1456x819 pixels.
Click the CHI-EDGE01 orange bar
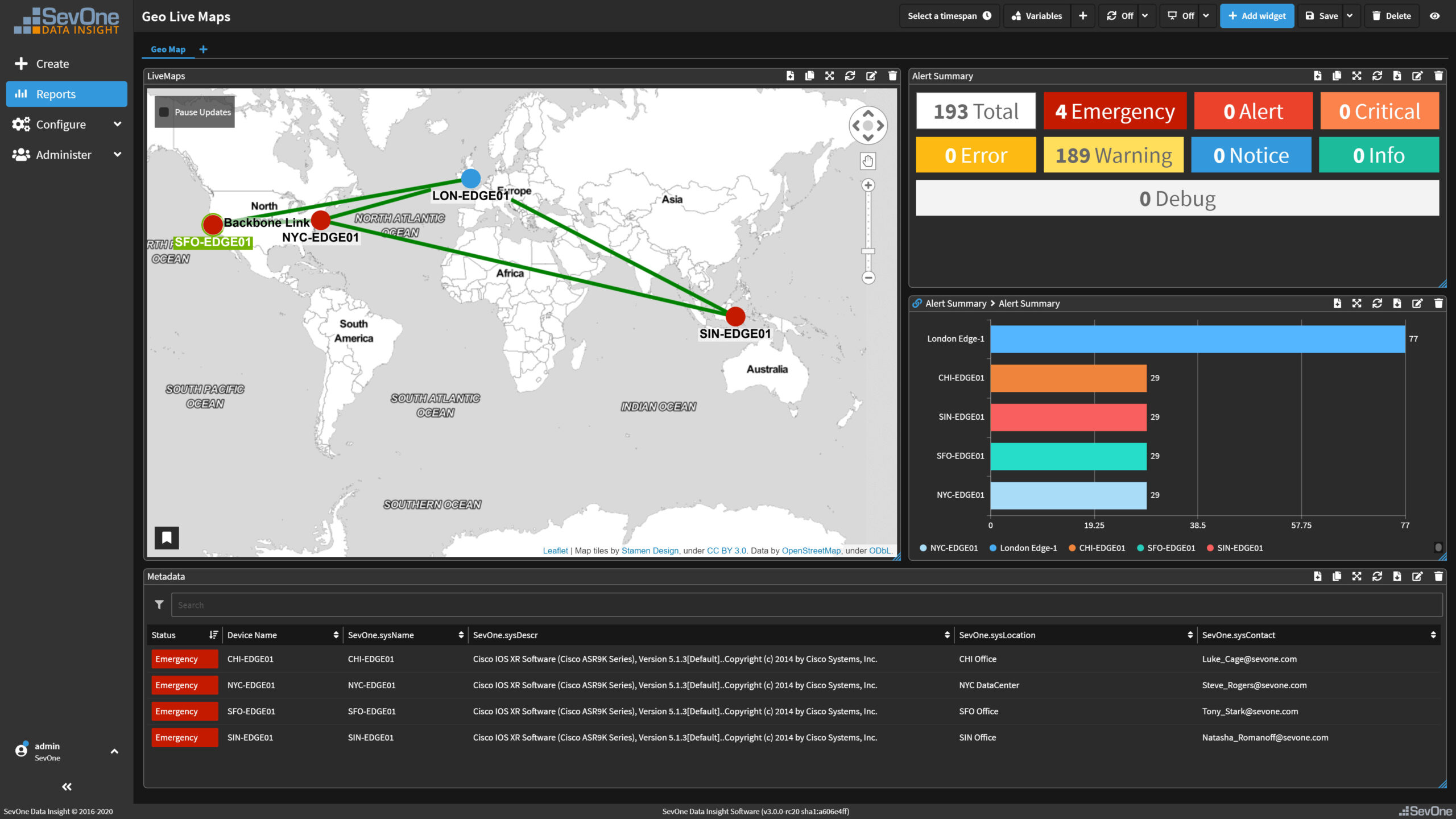click(1068, 378)
